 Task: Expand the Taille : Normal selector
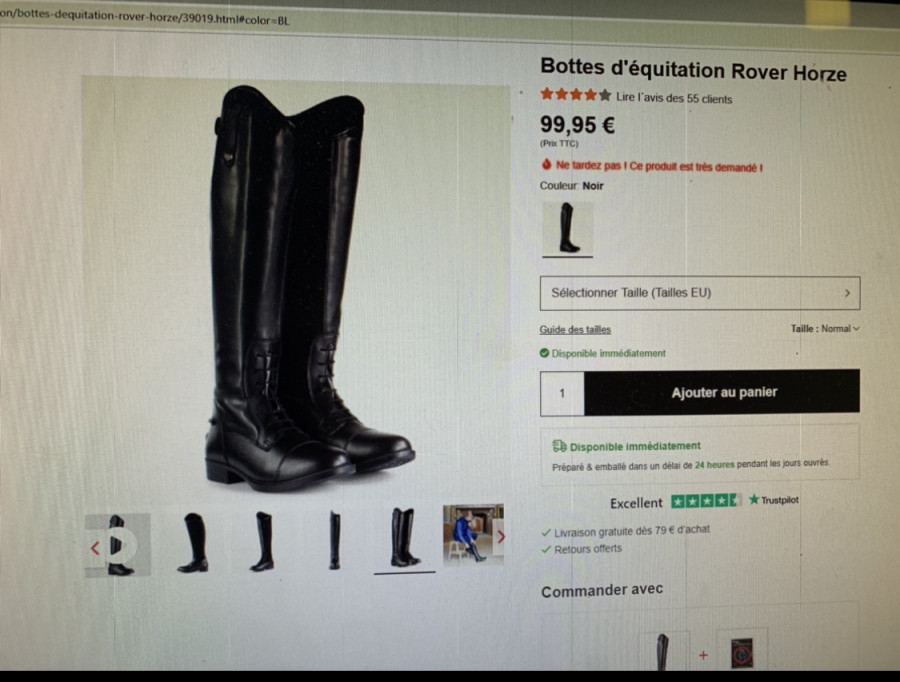pyautogui.click(x=825, y=329)
